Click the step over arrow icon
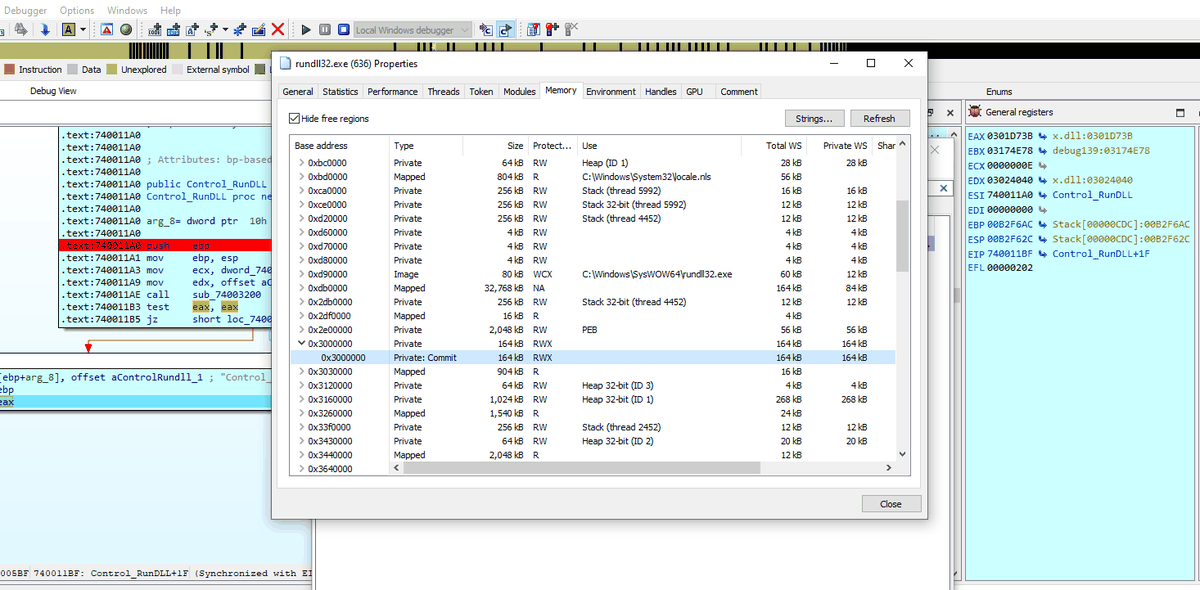Viewport: 1200px width, 590px height. [x=506, y=30]
